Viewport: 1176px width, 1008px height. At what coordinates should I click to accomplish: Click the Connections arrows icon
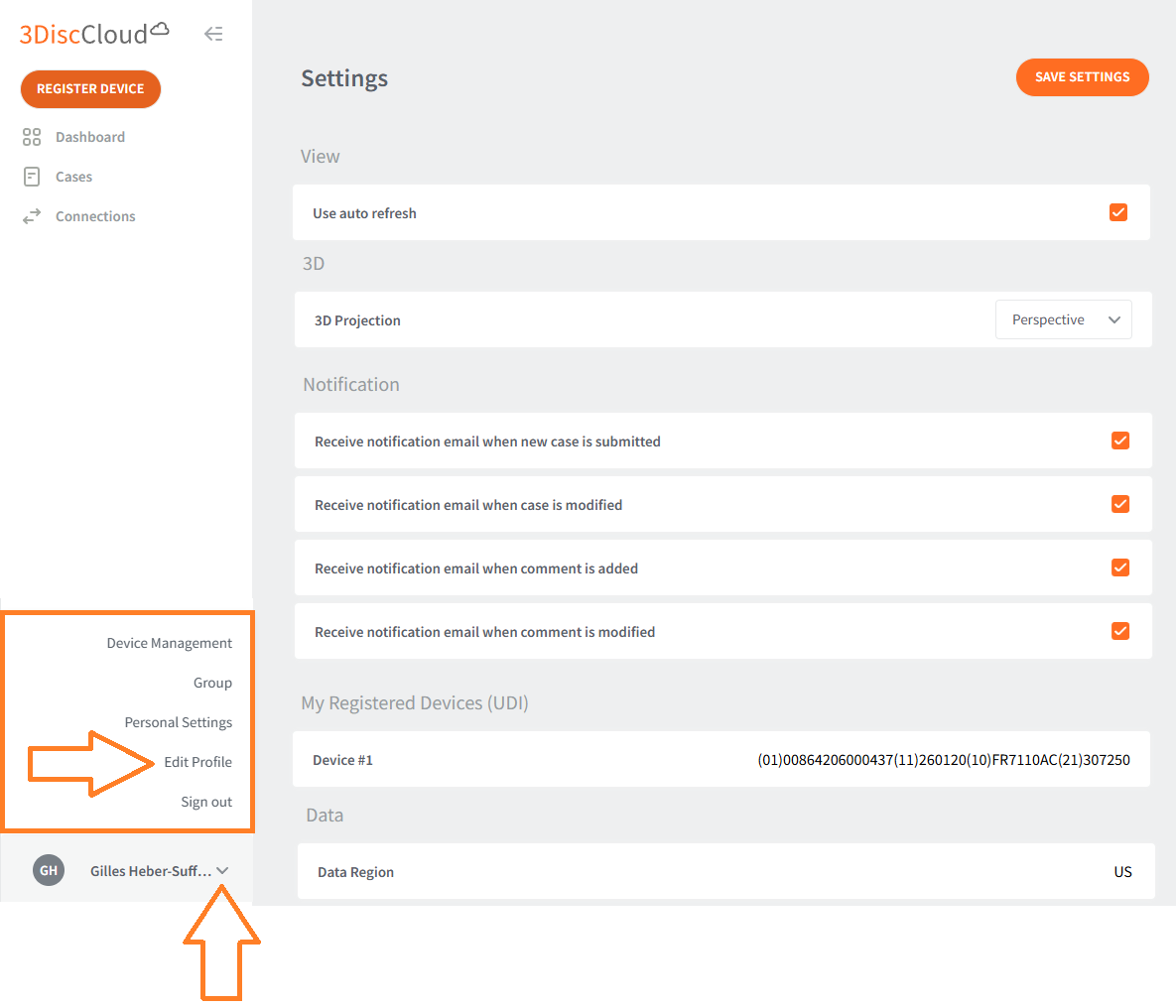point(32,216)
